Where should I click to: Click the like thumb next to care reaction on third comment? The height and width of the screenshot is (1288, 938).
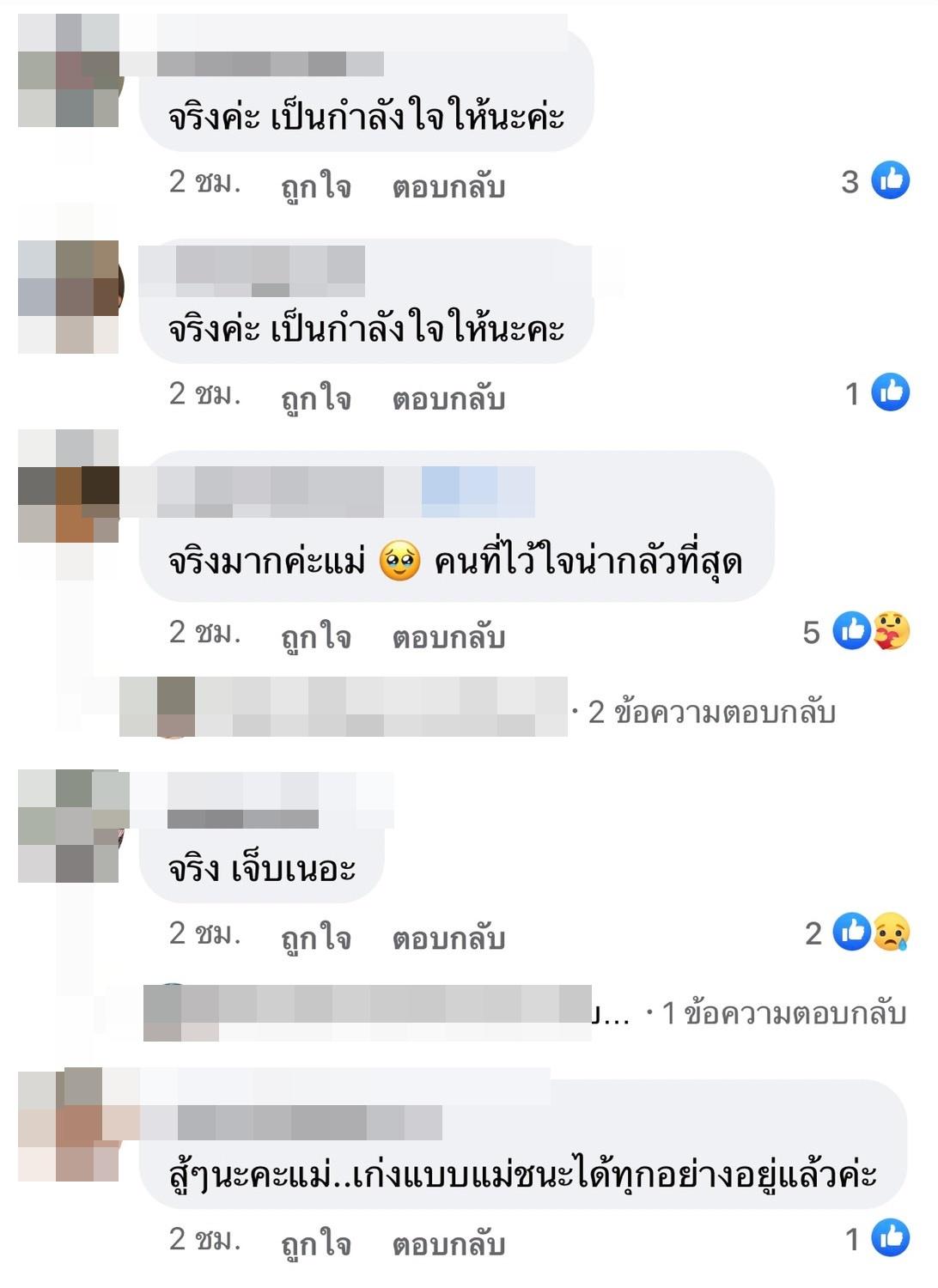click(x=852, y=631)
